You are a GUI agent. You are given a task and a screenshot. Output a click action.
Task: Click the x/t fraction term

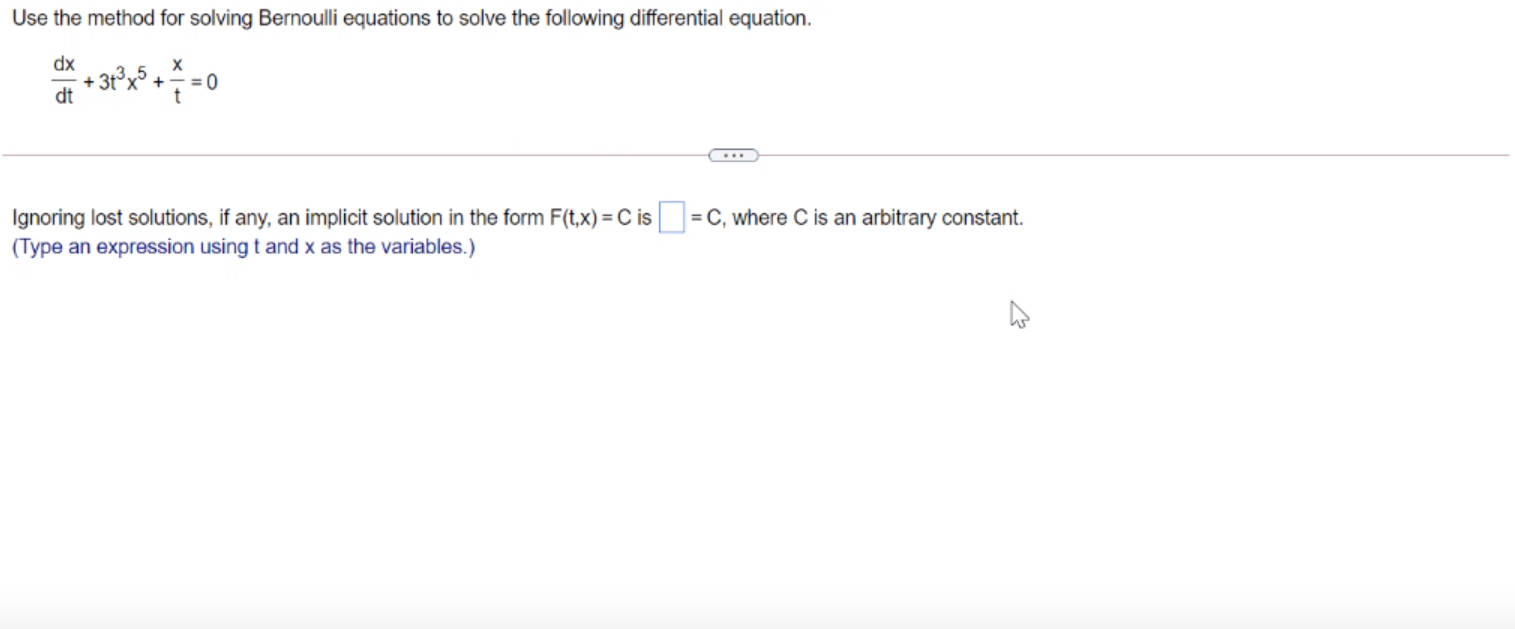[176, 80]
